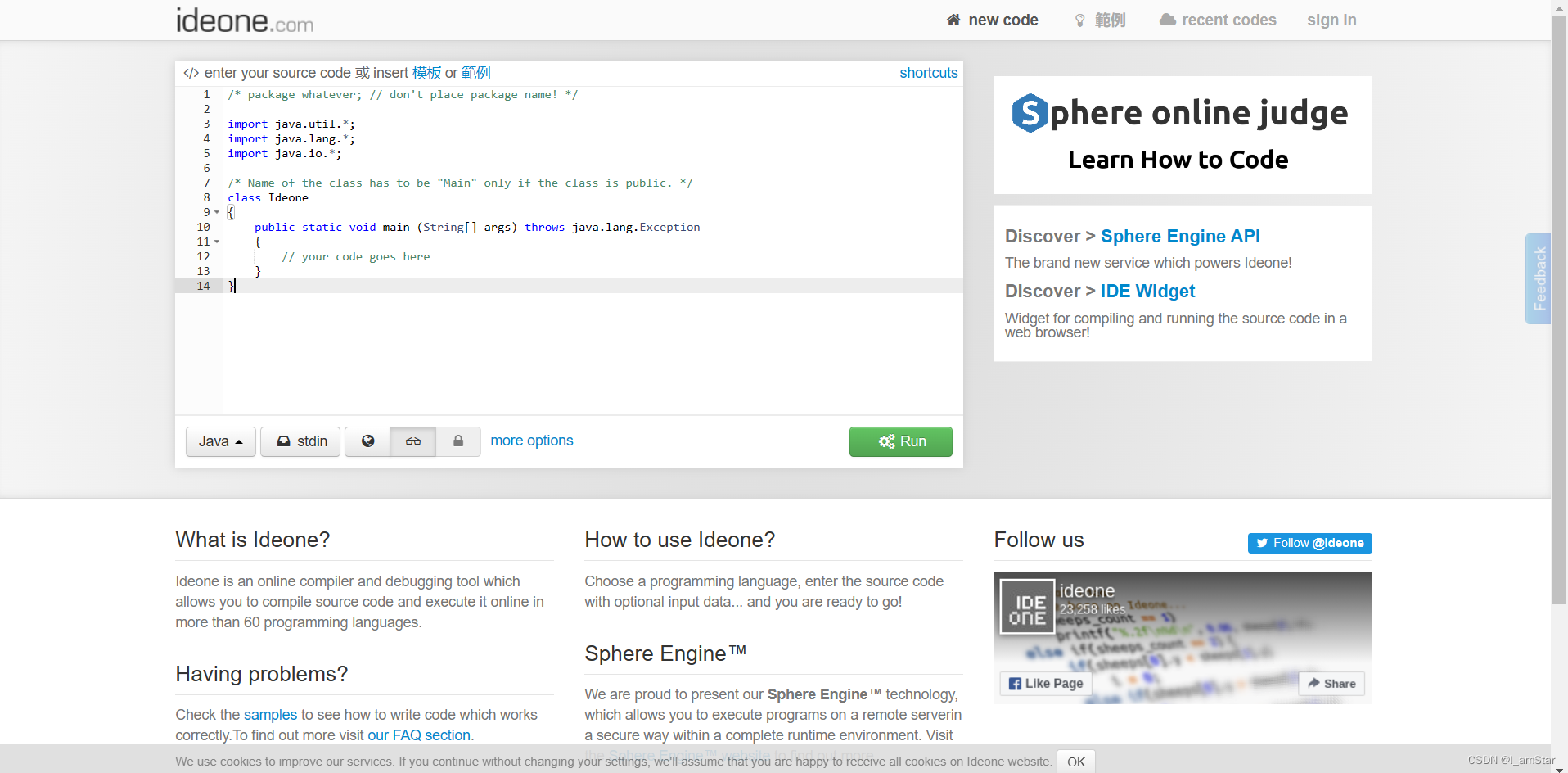Open the 模板 template link
The width and height of the screenshot is (1568, 773).
426,73
